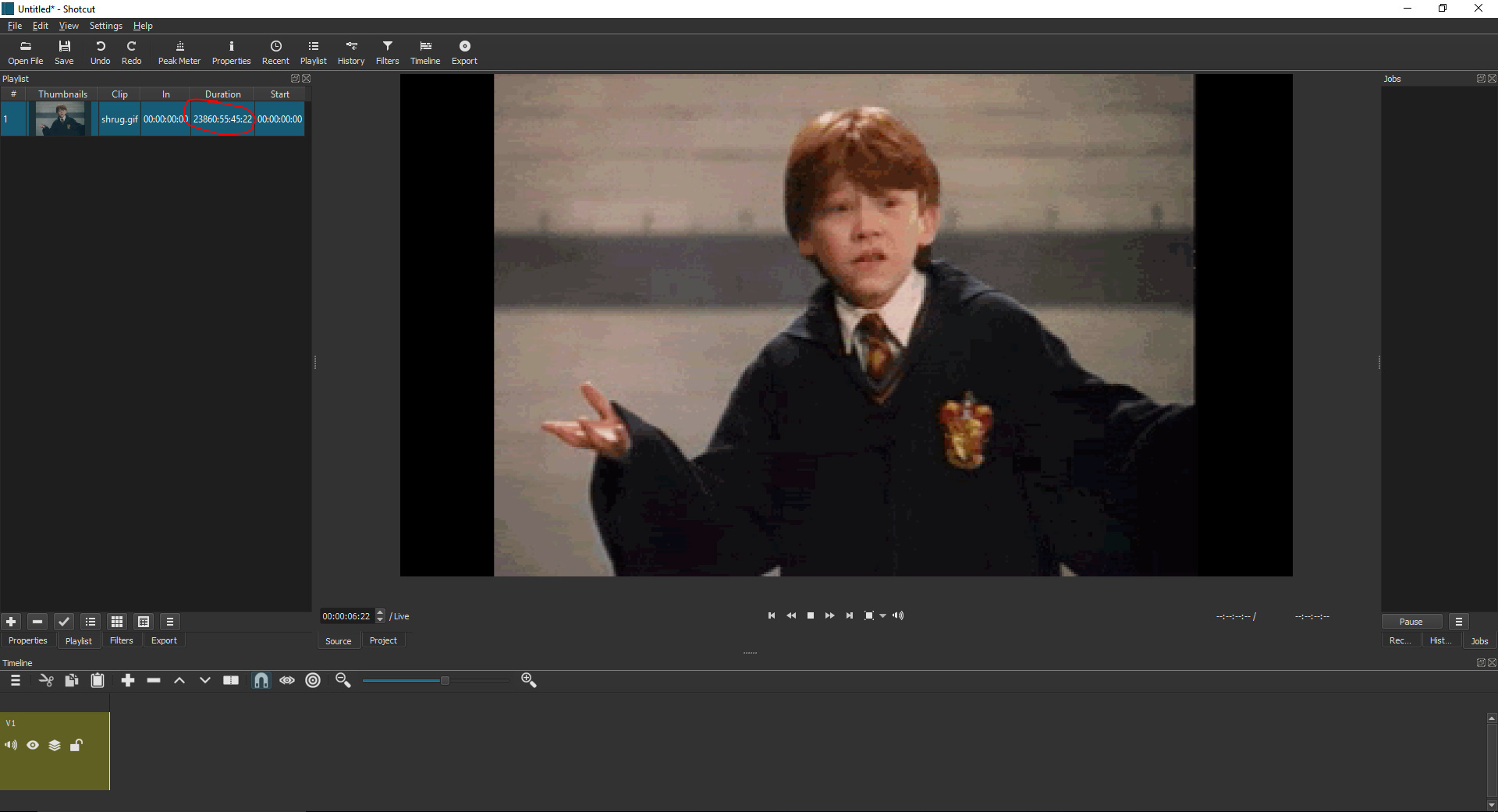Click the timecode field 00:00:06:22
Viewport: 1498px width, 812px height.
346,616
